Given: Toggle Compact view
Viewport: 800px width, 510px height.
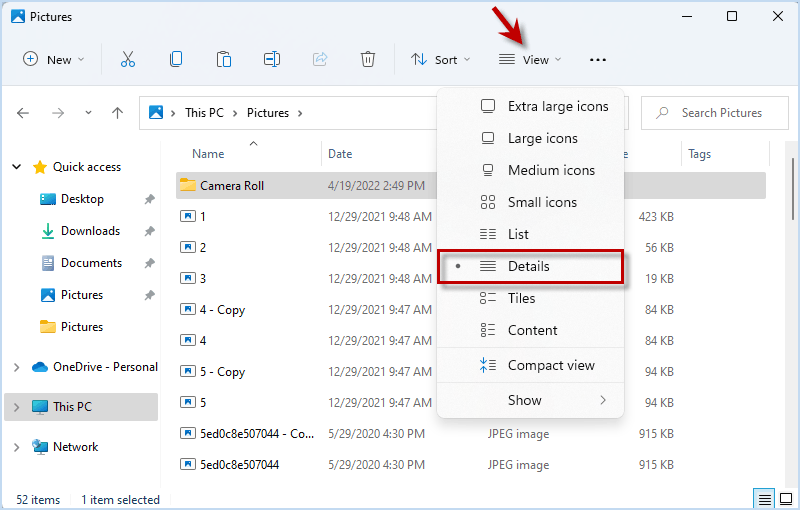Looking at the screenshot, I should [531, 365].
